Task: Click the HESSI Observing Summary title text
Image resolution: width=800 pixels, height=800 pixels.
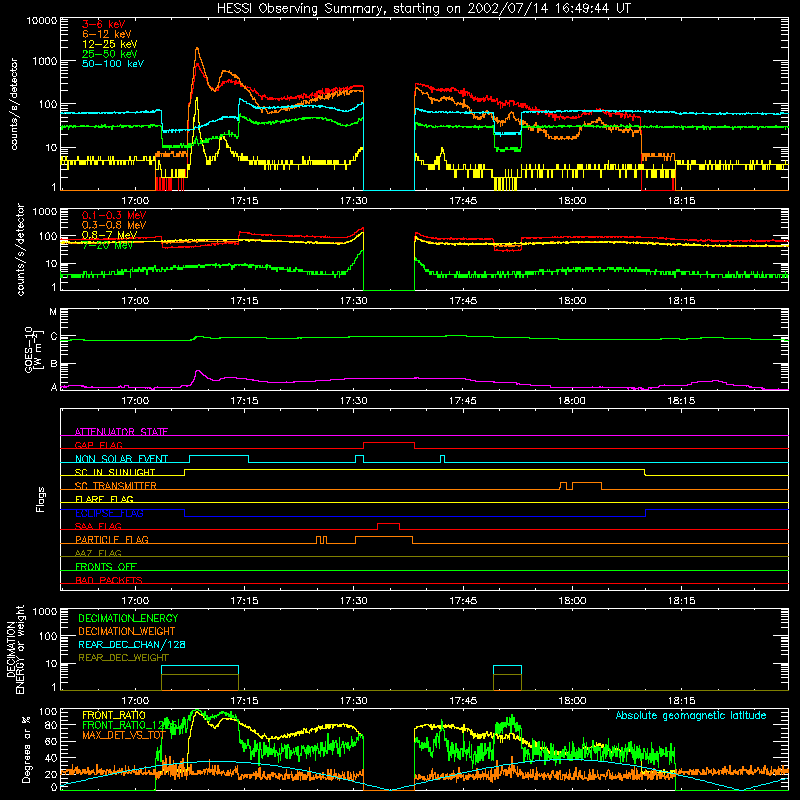Action: [x=423, y=9]
